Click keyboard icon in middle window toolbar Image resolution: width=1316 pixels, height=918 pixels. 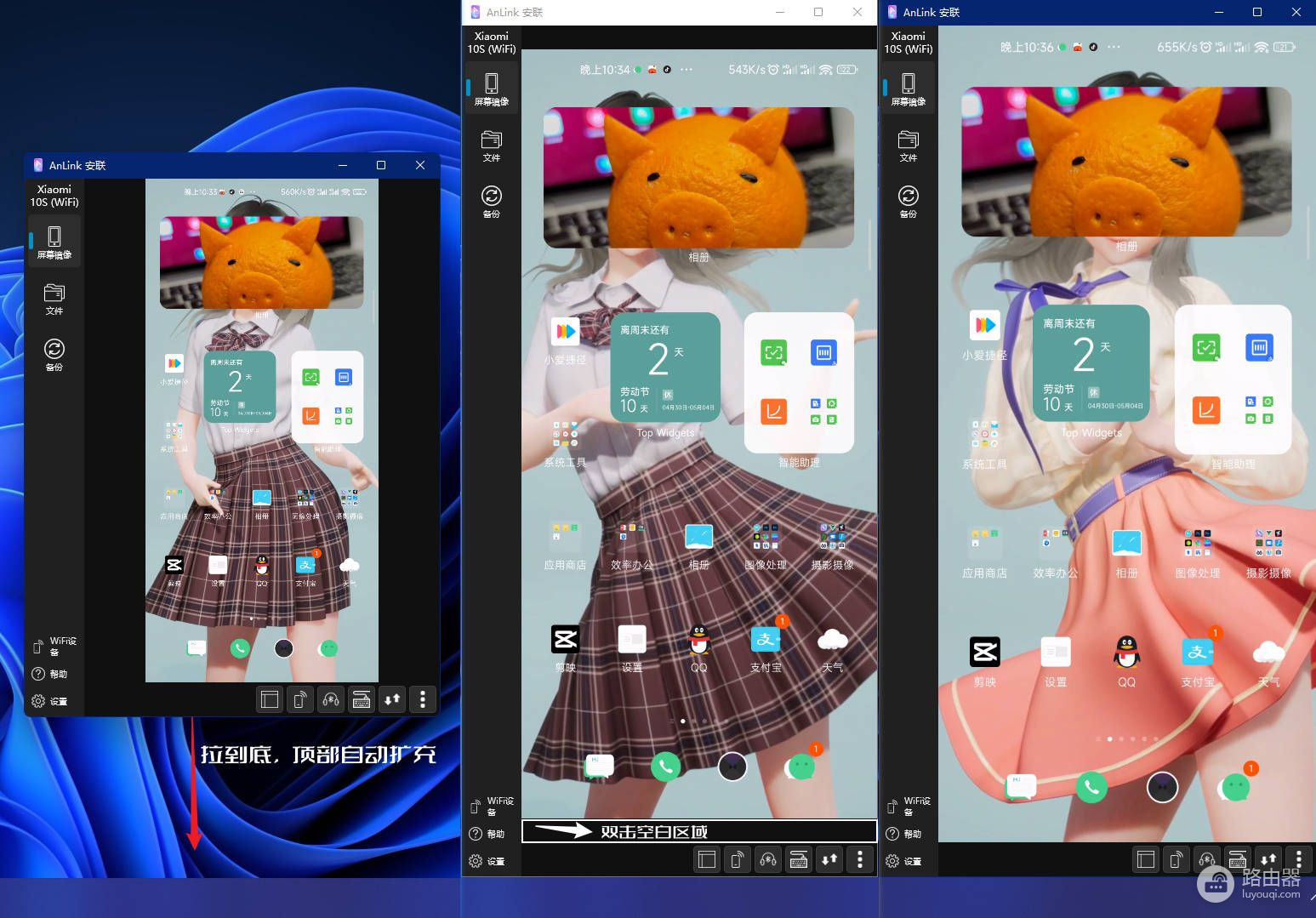point(799,859)
